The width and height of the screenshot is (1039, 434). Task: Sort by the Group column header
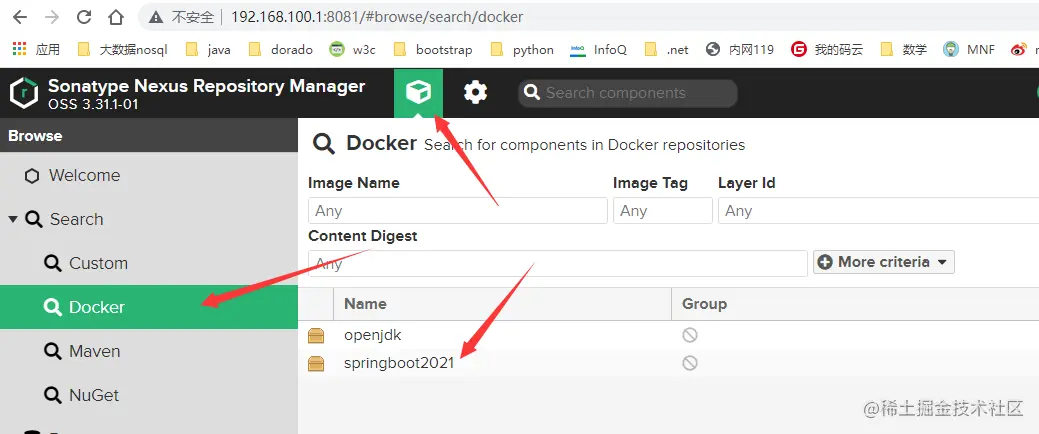tap(855, 304)
